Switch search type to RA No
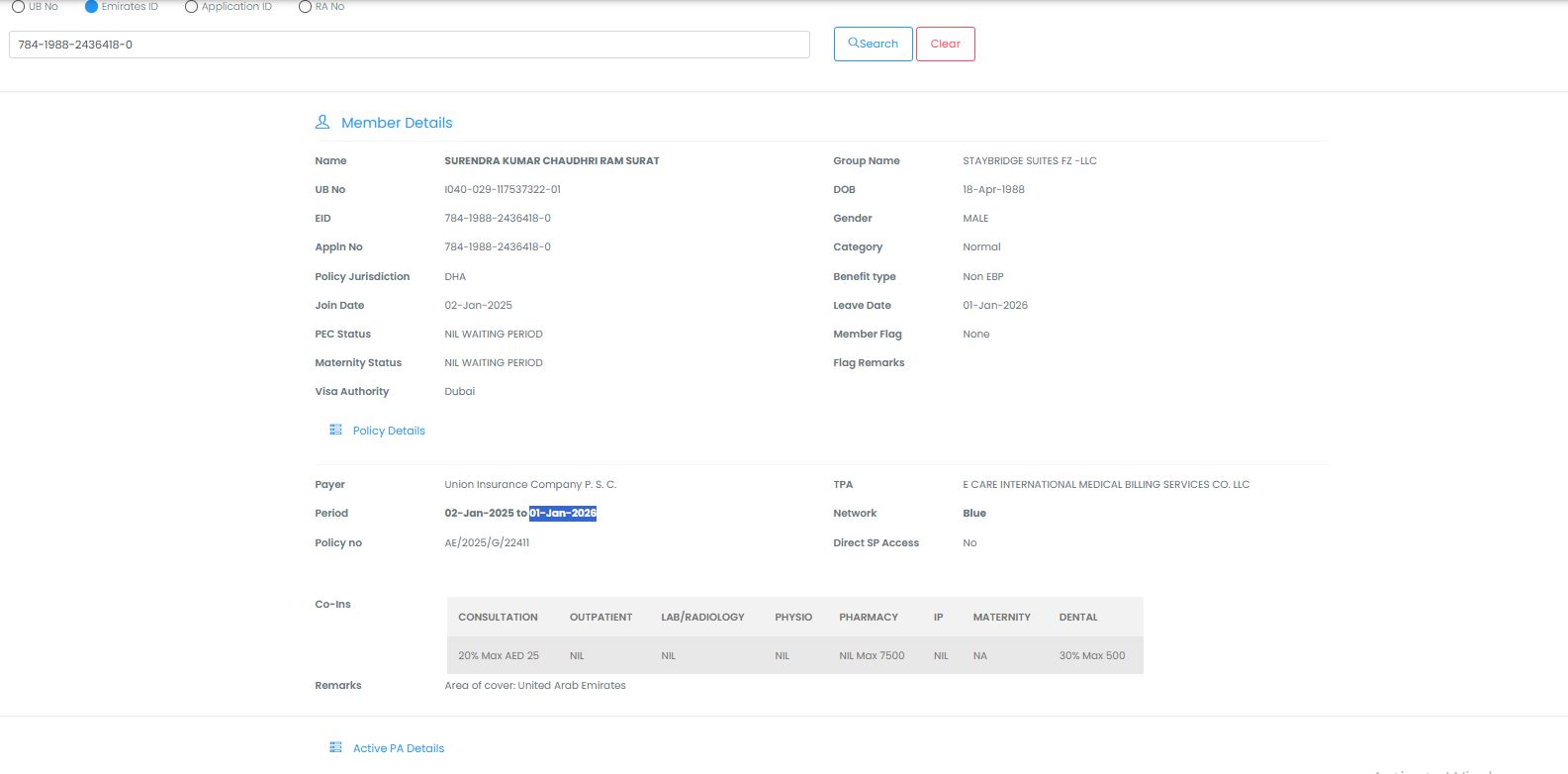This screenshot has width=1568, height=774. point(305,7)
